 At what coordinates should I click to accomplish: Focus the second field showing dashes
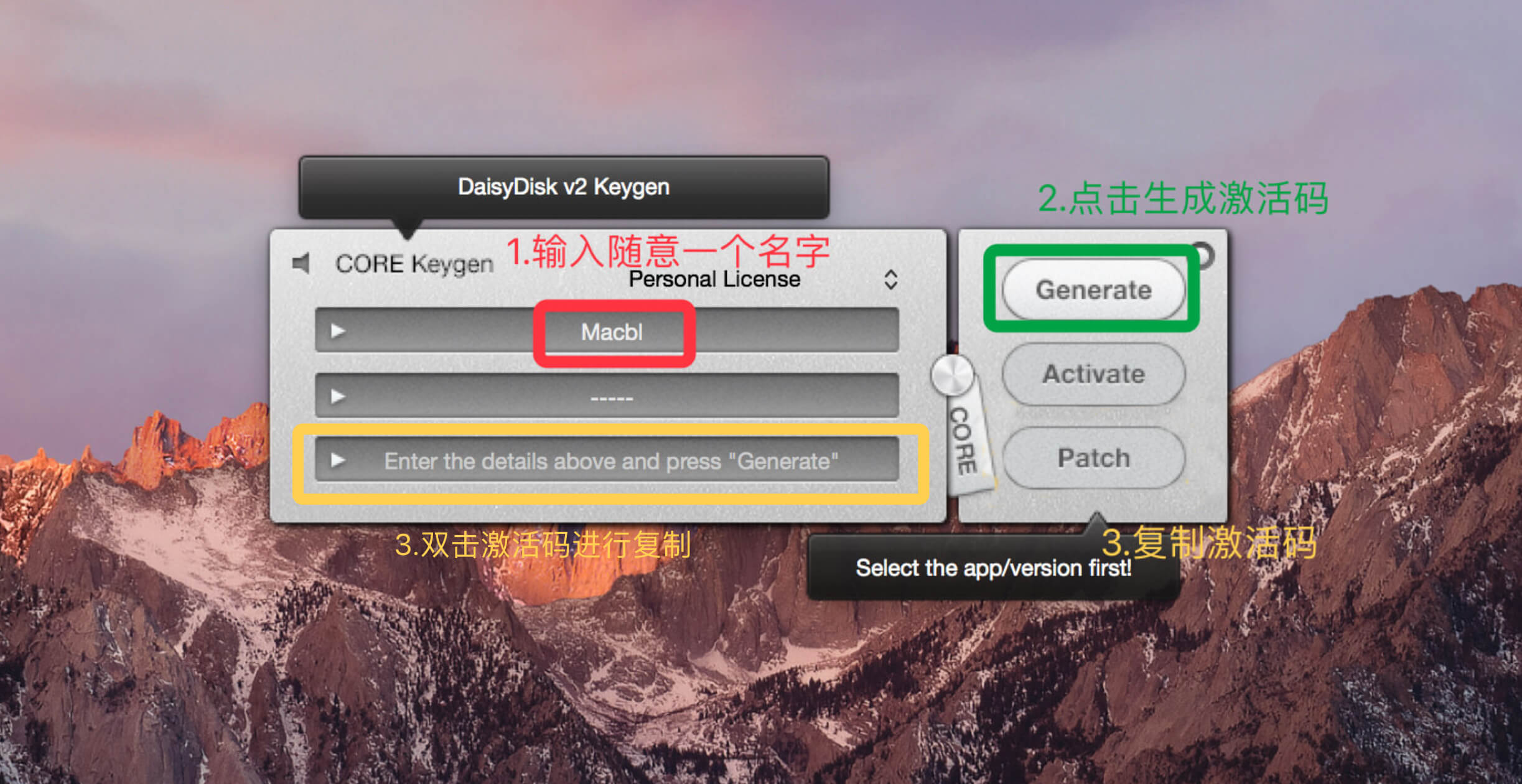pos(607,396)
